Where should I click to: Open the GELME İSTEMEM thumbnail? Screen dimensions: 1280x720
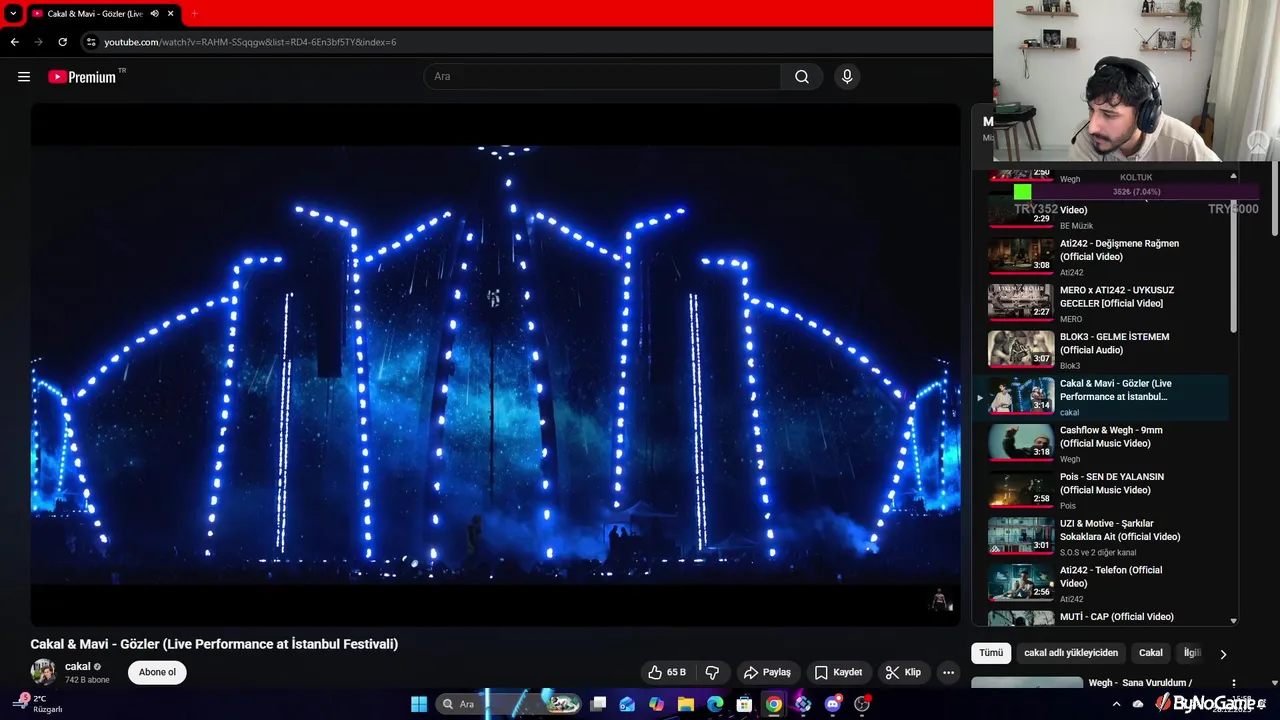coord(1021,349)
